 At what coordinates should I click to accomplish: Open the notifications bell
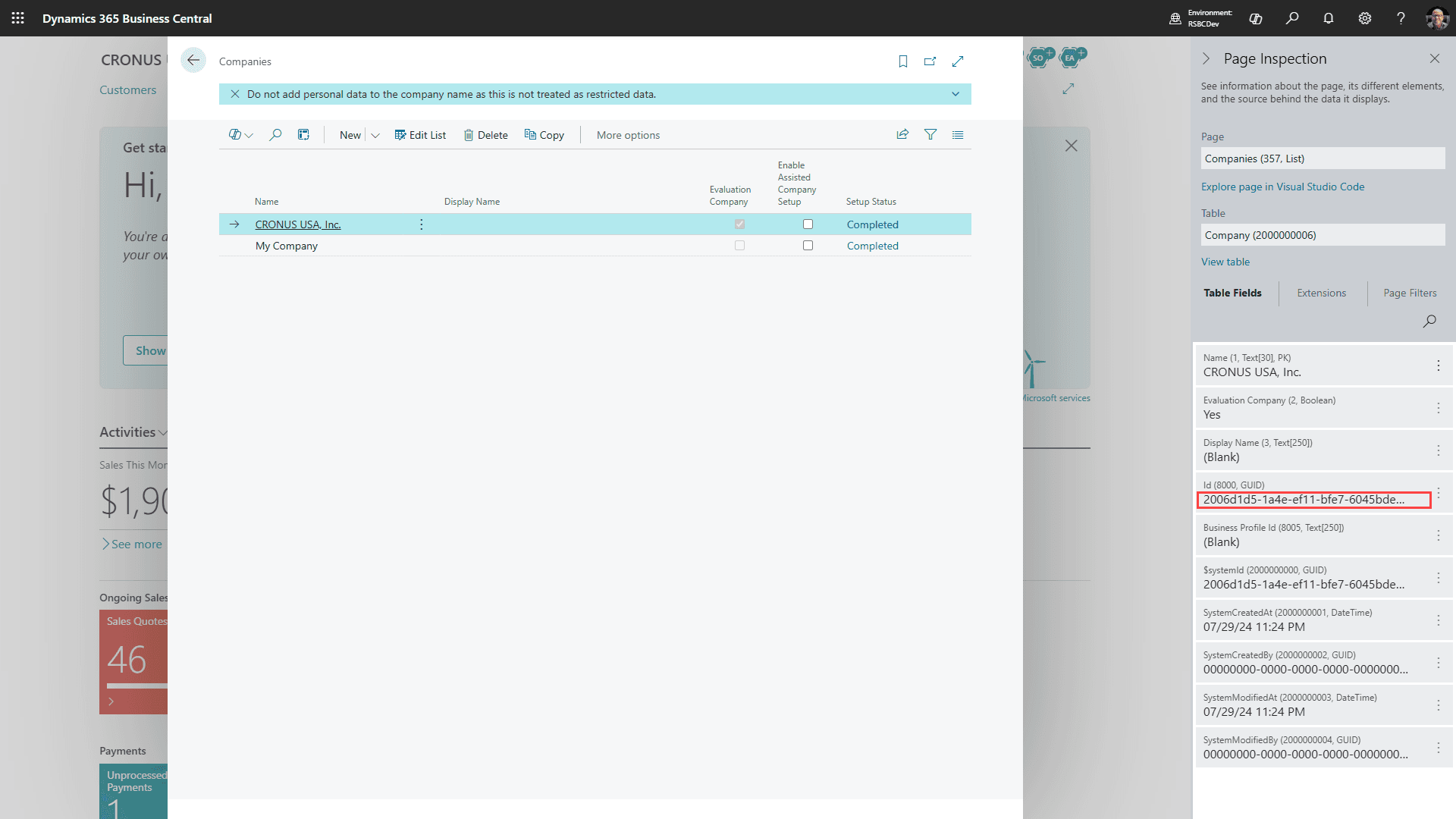[x=1329, y=18]
